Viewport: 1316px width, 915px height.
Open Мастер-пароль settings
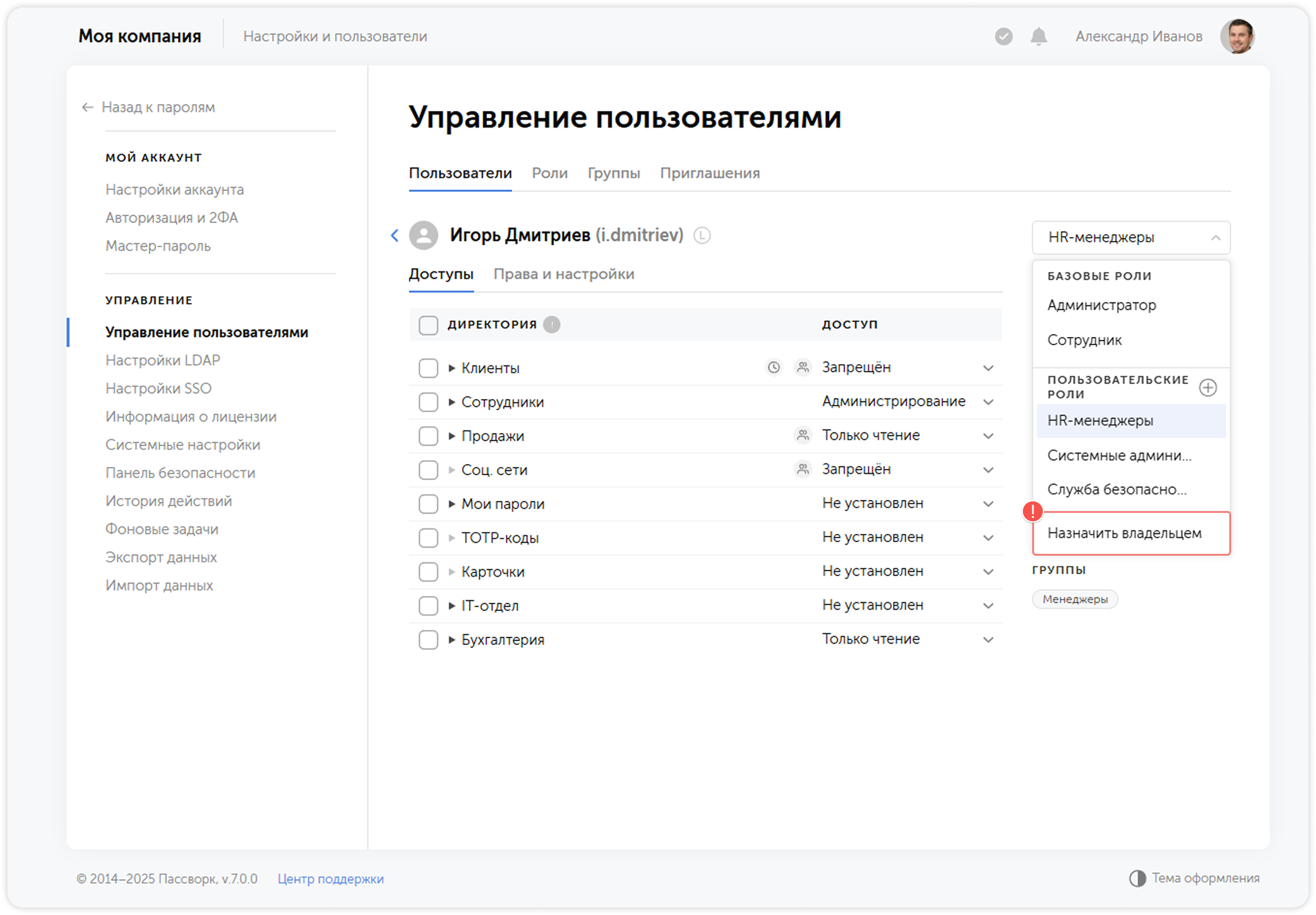click(x=158, y=246)
